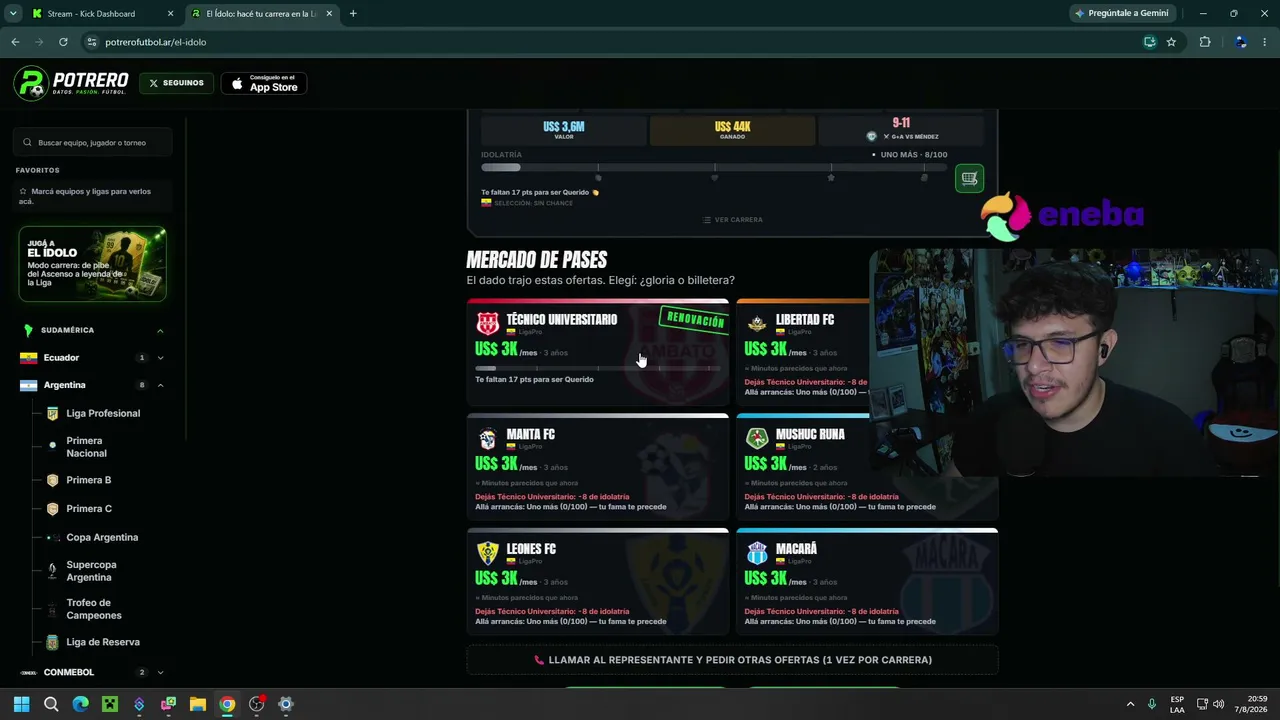Click the US$ 3,6M valor stat box
The image size is (1280, 720).
pos(564,130)
